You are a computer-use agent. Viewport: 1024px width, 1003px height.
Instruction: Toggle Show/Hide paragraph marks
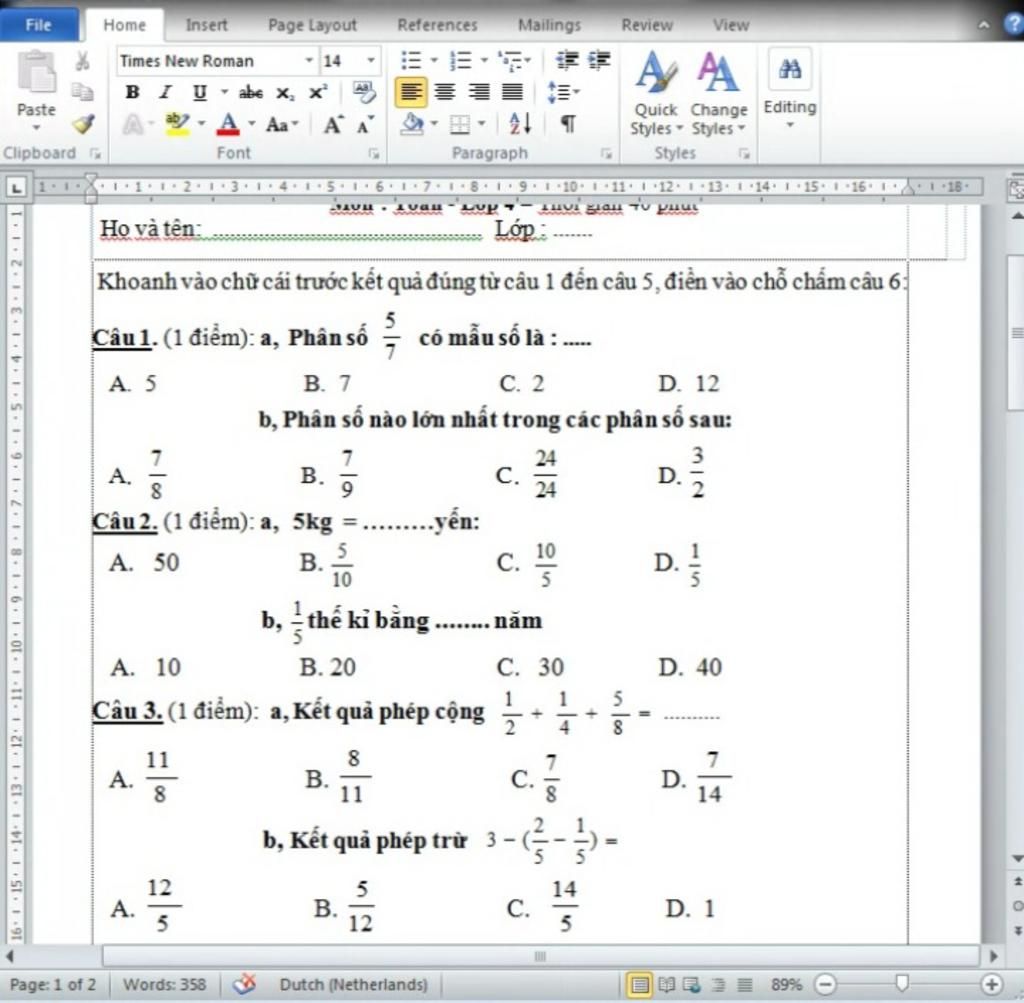568,123
